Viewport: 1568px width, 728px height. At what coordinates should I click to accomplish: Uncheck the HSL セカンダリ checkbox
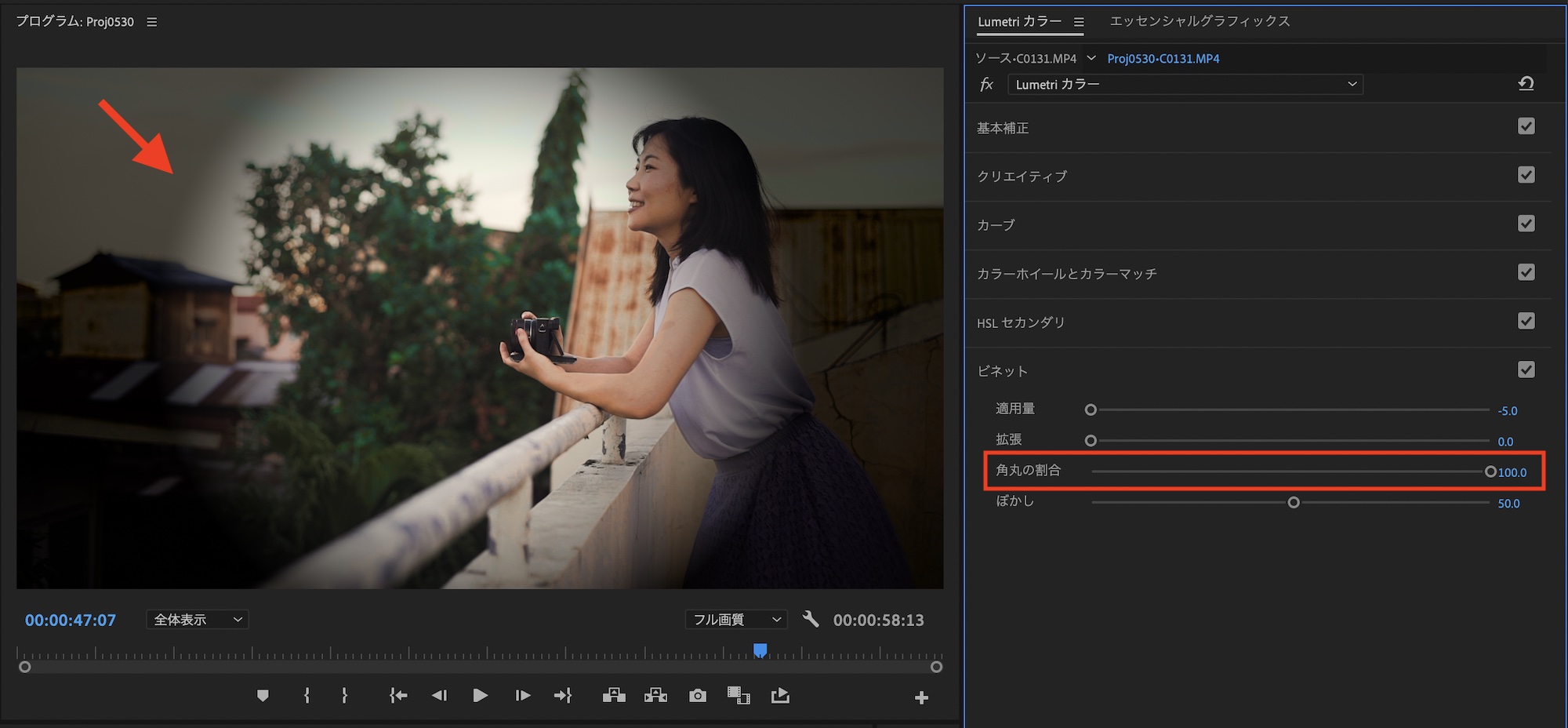(x=1526, y=321)
